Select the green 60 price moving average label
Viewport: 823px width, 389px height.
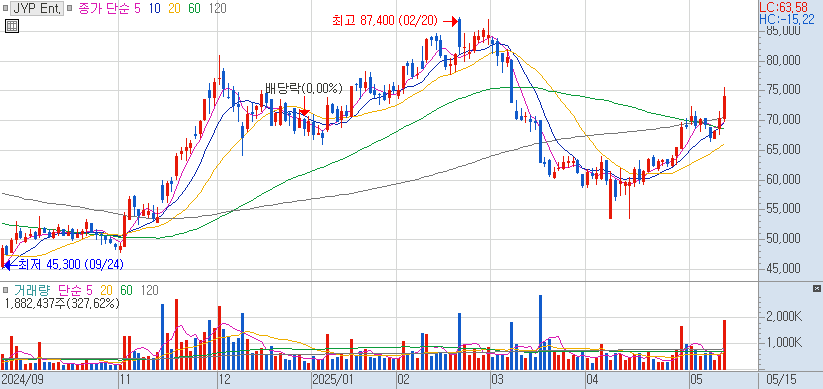[194, 8]
